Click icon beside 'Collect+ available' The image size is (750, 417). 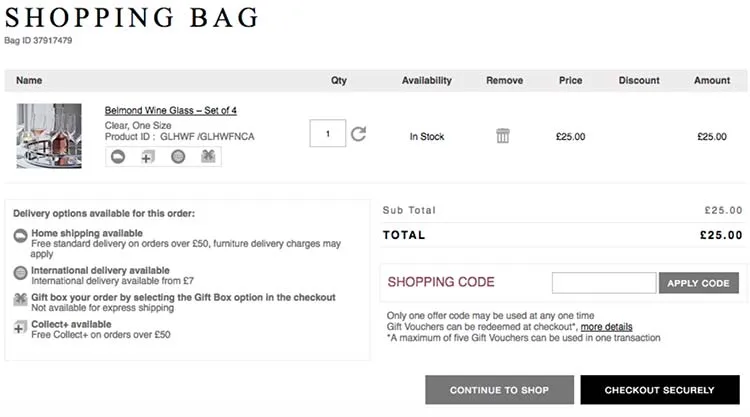coord(21,326)
